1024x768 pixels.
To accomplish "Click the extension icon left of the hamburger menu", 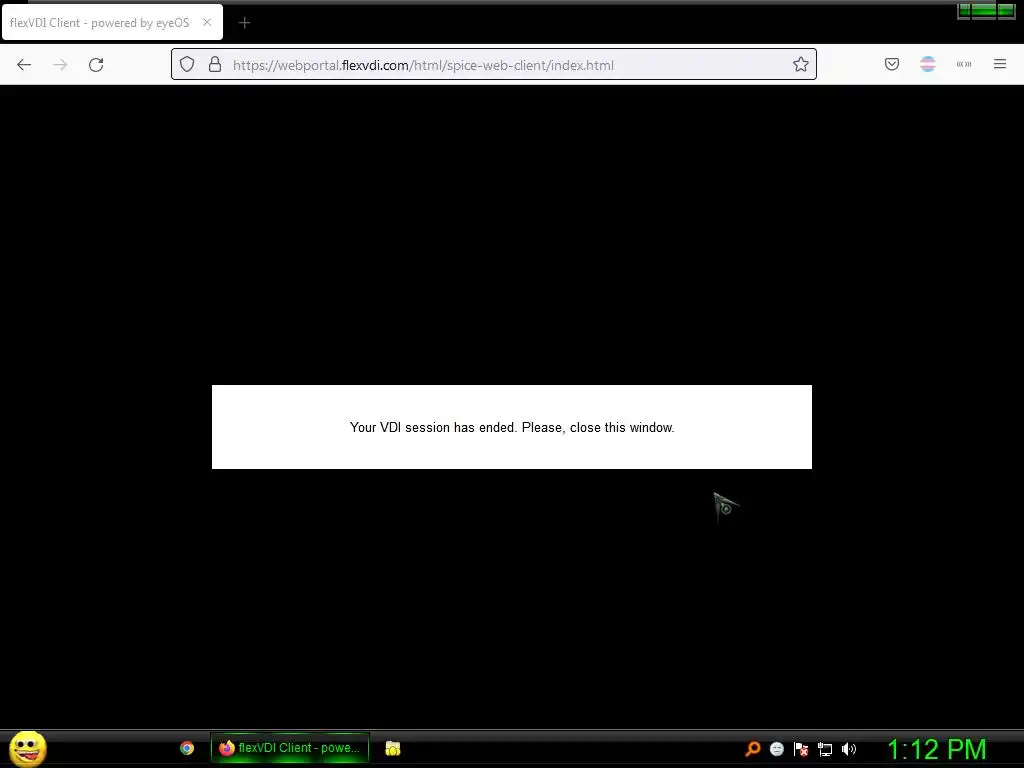I will pyautogui.click(x=964, y=64).
